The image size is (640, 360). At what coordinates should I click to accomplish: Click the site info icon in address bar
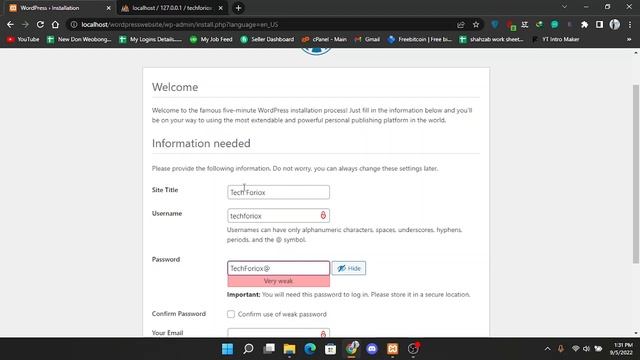pyautogui.click(x=74, y=24)
